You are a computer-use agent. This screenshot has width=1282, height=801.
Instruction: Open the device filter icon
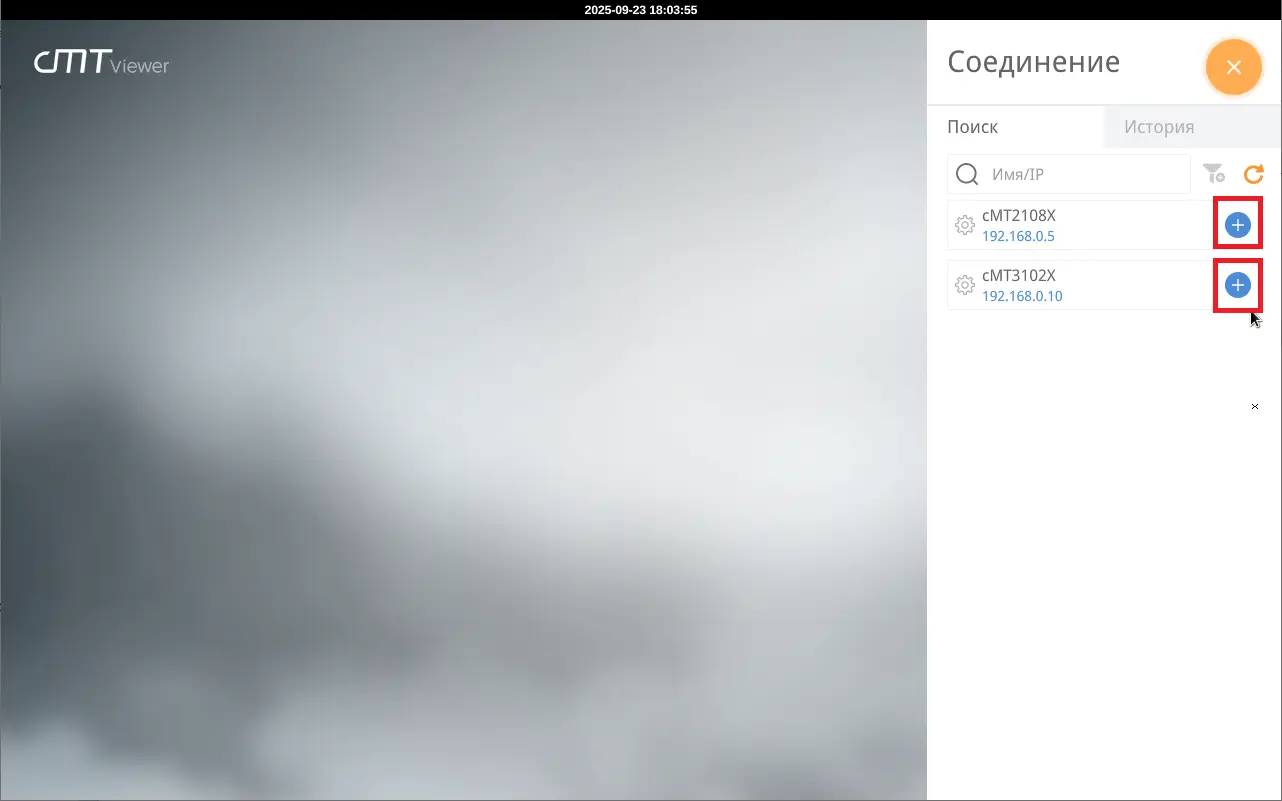click(1213, 174)
